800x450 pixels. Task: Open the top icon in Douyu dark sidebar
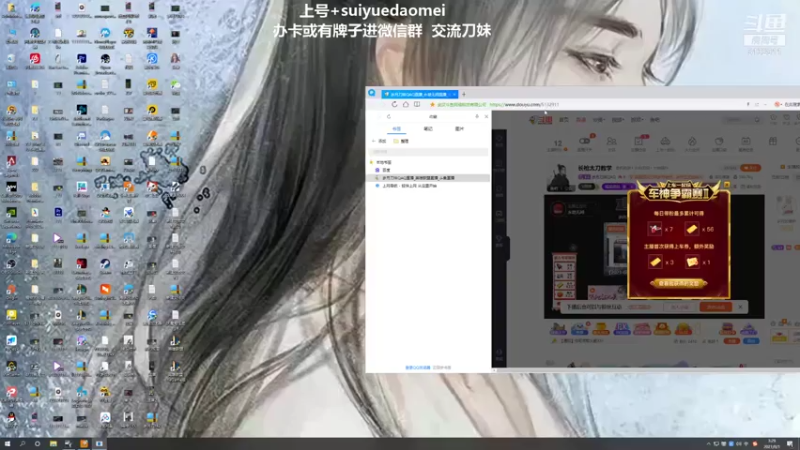tap(499, 140)
